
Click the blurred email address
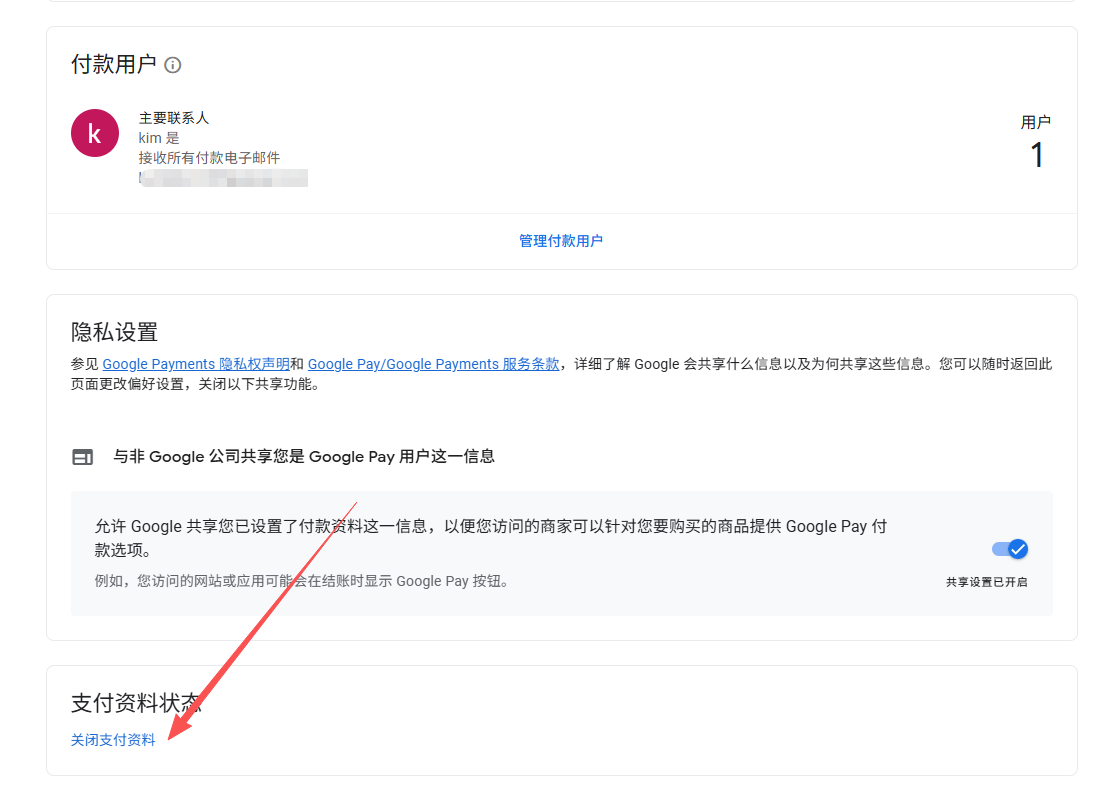[x=223, y=179]
